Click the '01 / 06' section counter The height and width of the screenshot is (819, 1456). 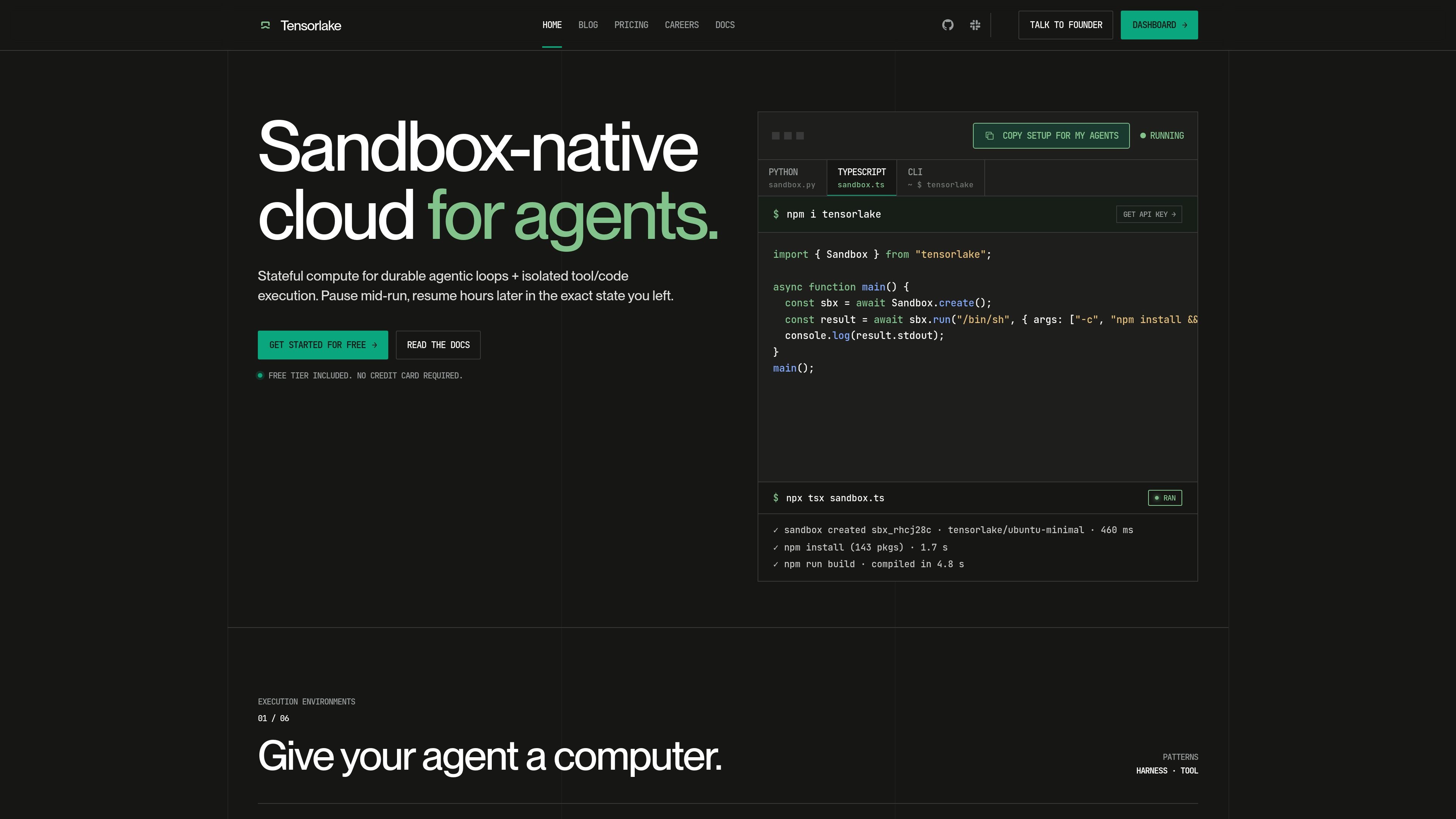tap(273, 719)
